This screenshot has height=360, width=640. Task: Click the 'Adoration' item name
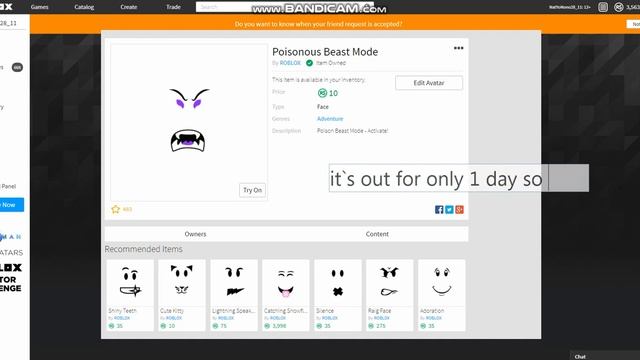[432, 311]
